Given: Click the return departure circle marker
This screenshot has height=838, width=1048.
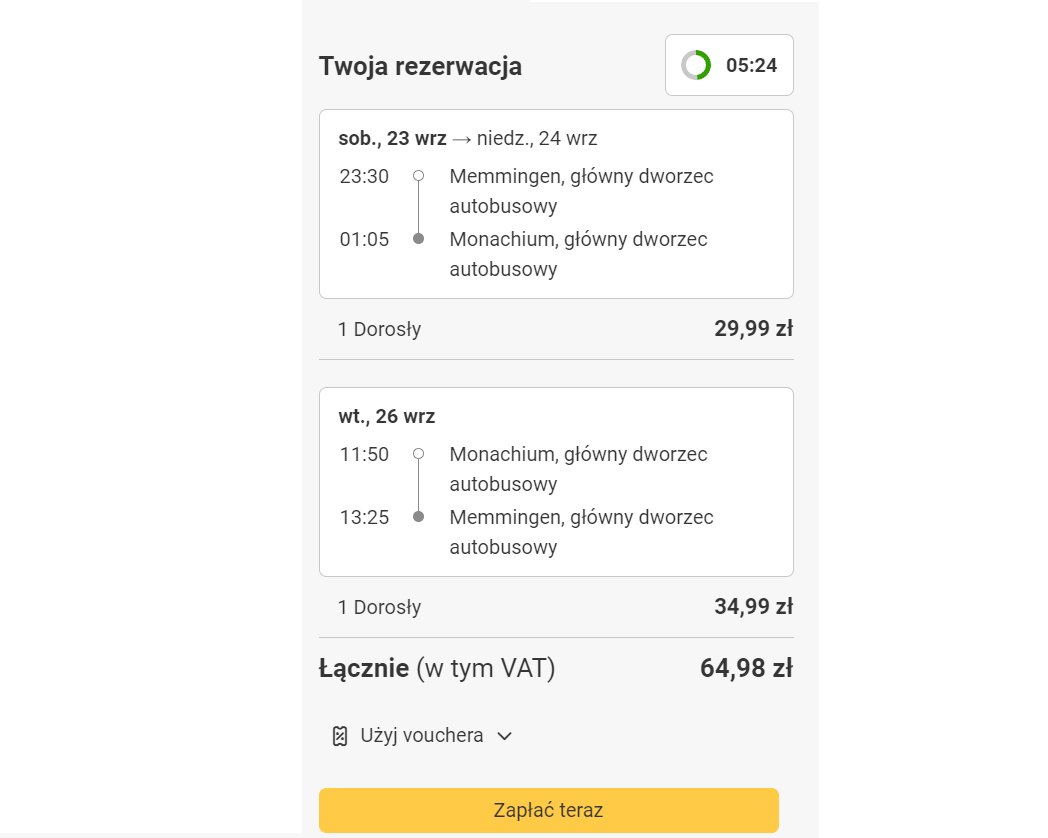Looking at the screenshot, I should pyautogui.click(x=418, y=454).
